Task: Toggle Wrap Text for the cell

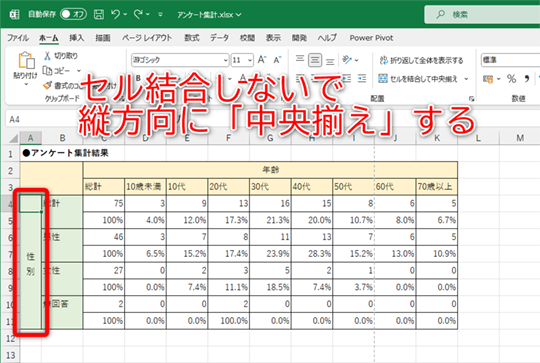Action: point(421,61)
